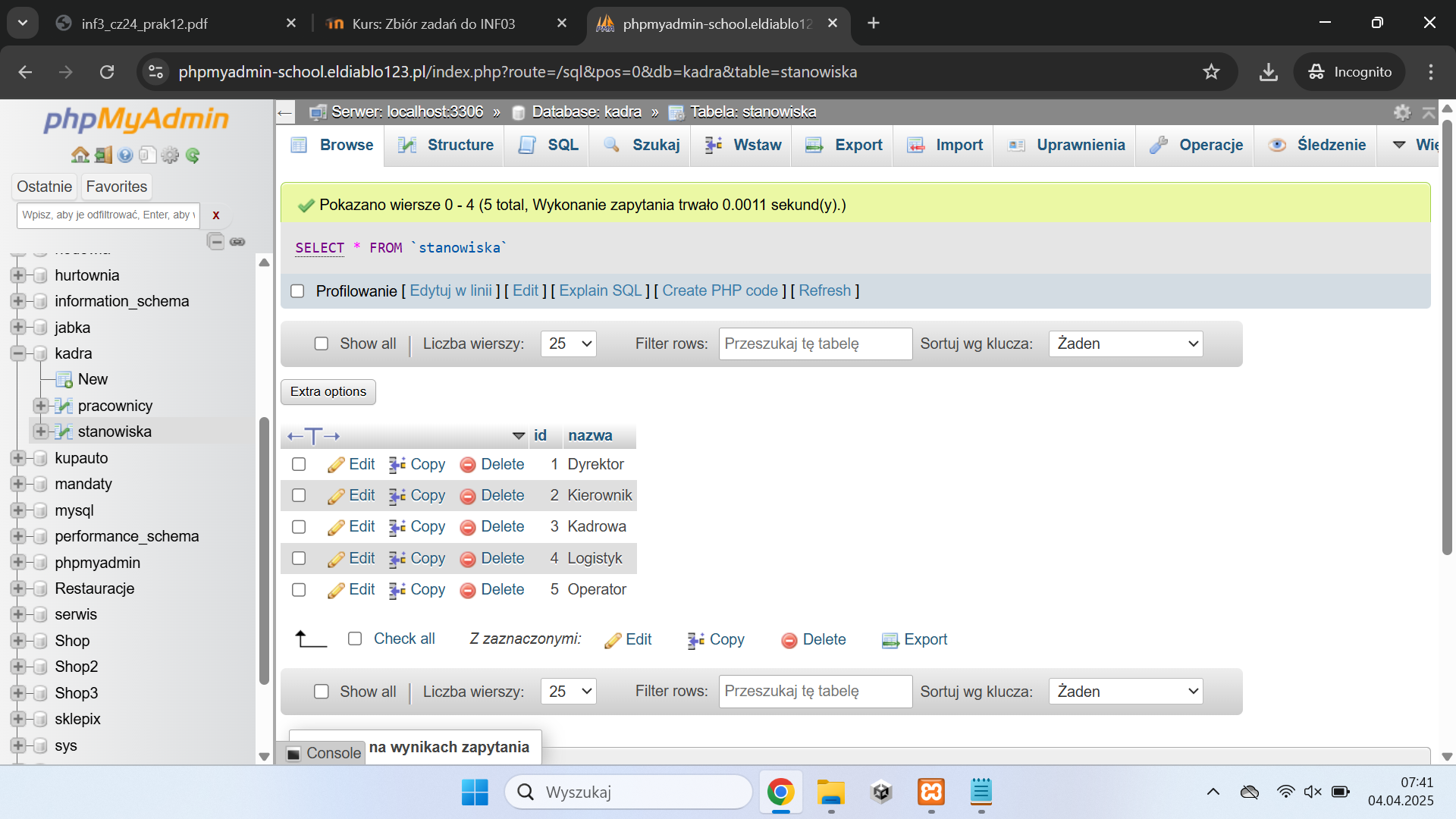
Task: Open phpMyAdmin documentation help icon
Action: pos(125,155)
